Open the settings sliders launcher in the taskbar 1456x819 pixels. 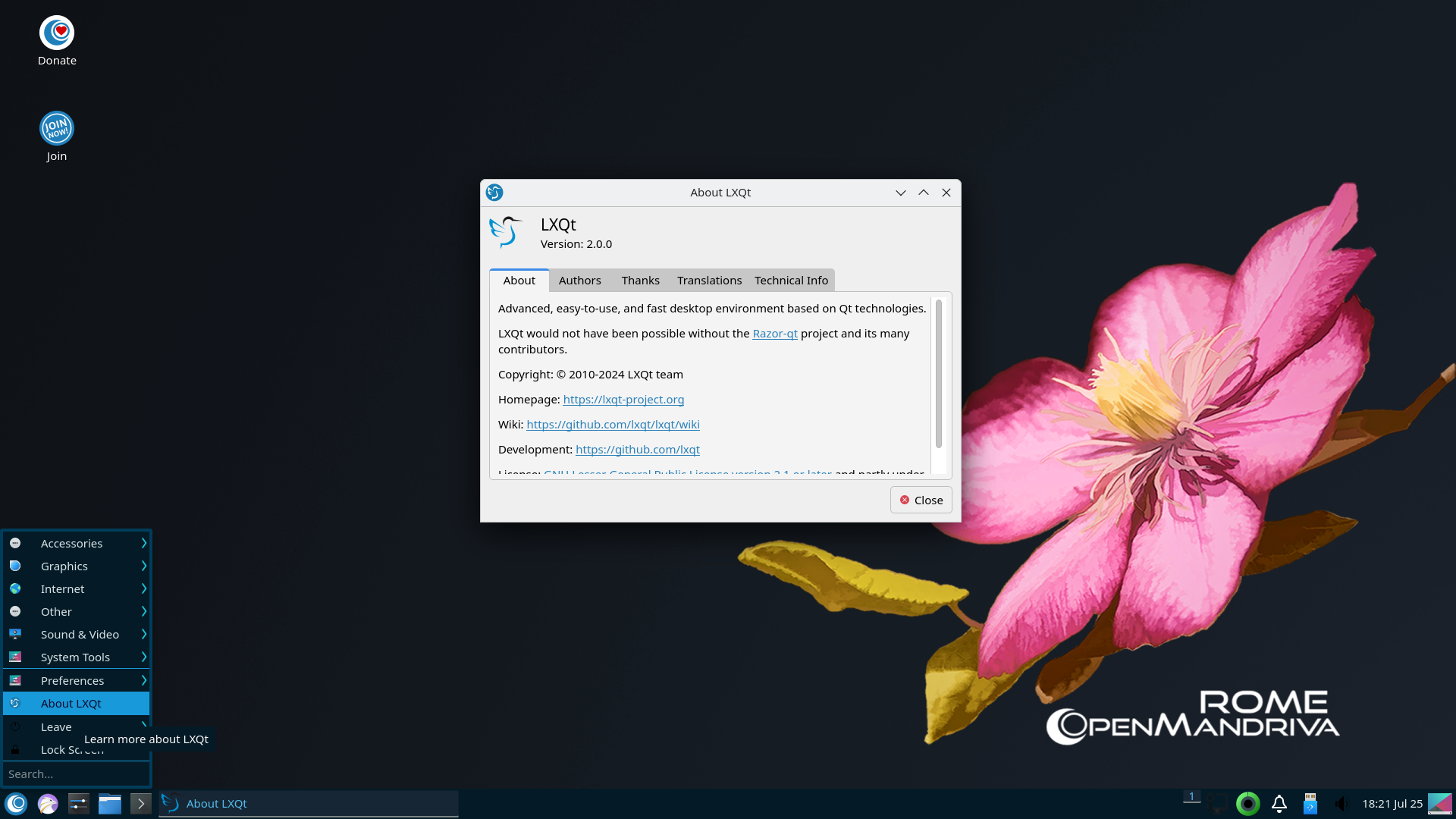[x=79, y=804]
